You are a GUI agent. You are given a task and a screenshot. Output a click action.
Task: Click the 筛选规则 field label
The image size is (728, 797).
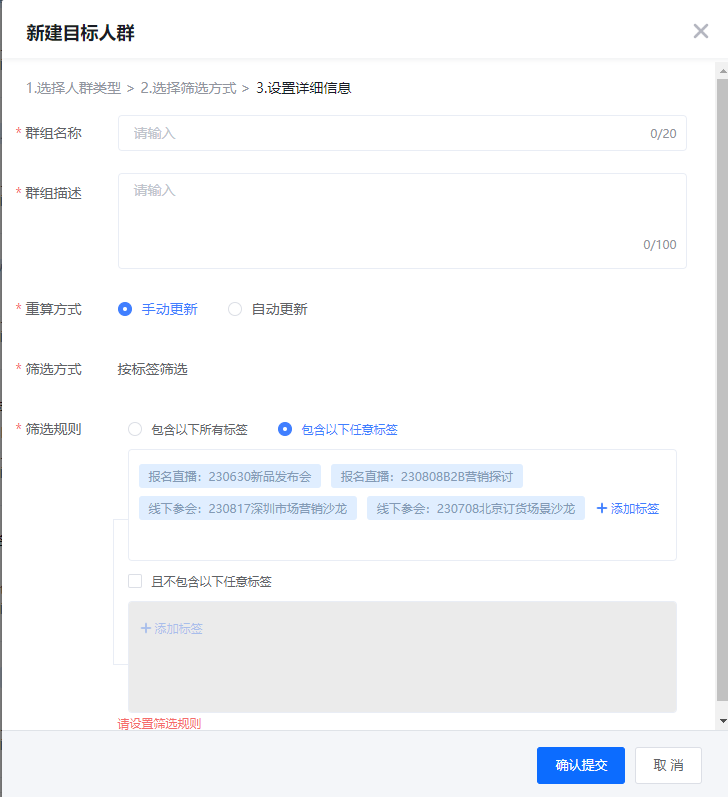53,429
